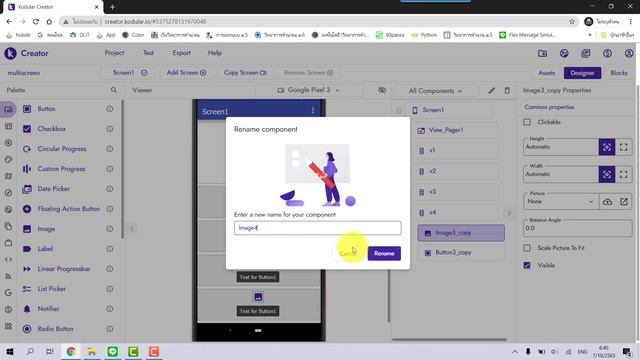Set Width to fill parent icon
This screenshot has height=360, width=640.
point(624,174)
